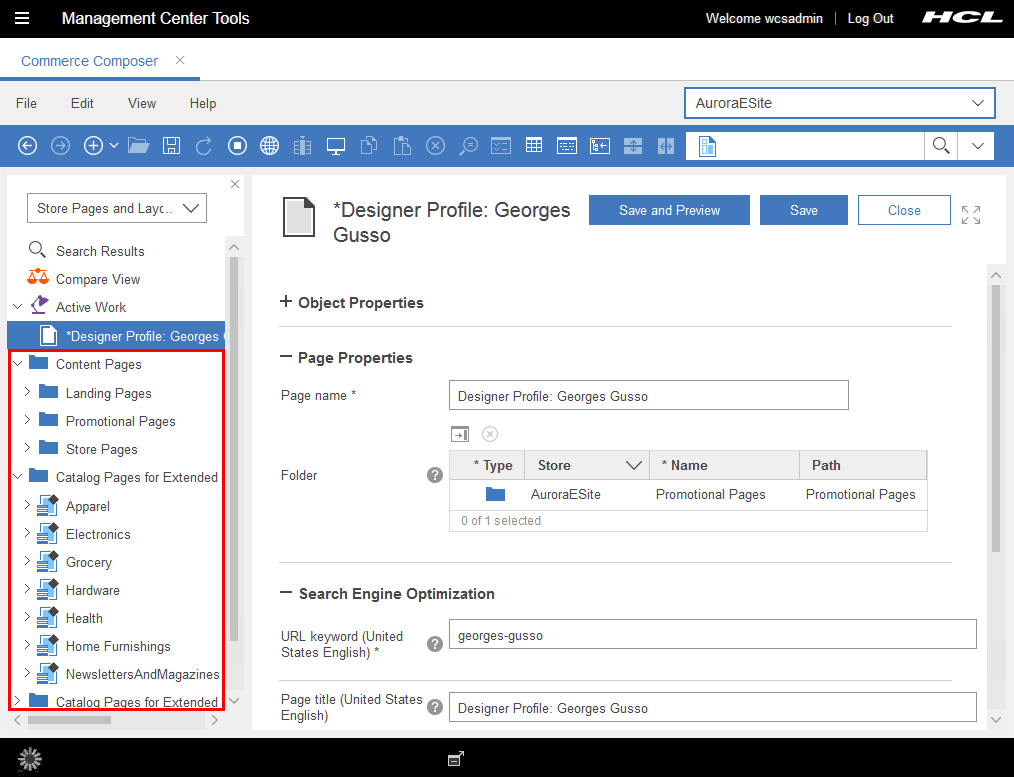Switch to the Commerce Composer tab
The width and height of the screenshot is (1014, 777).
(89, 60)
